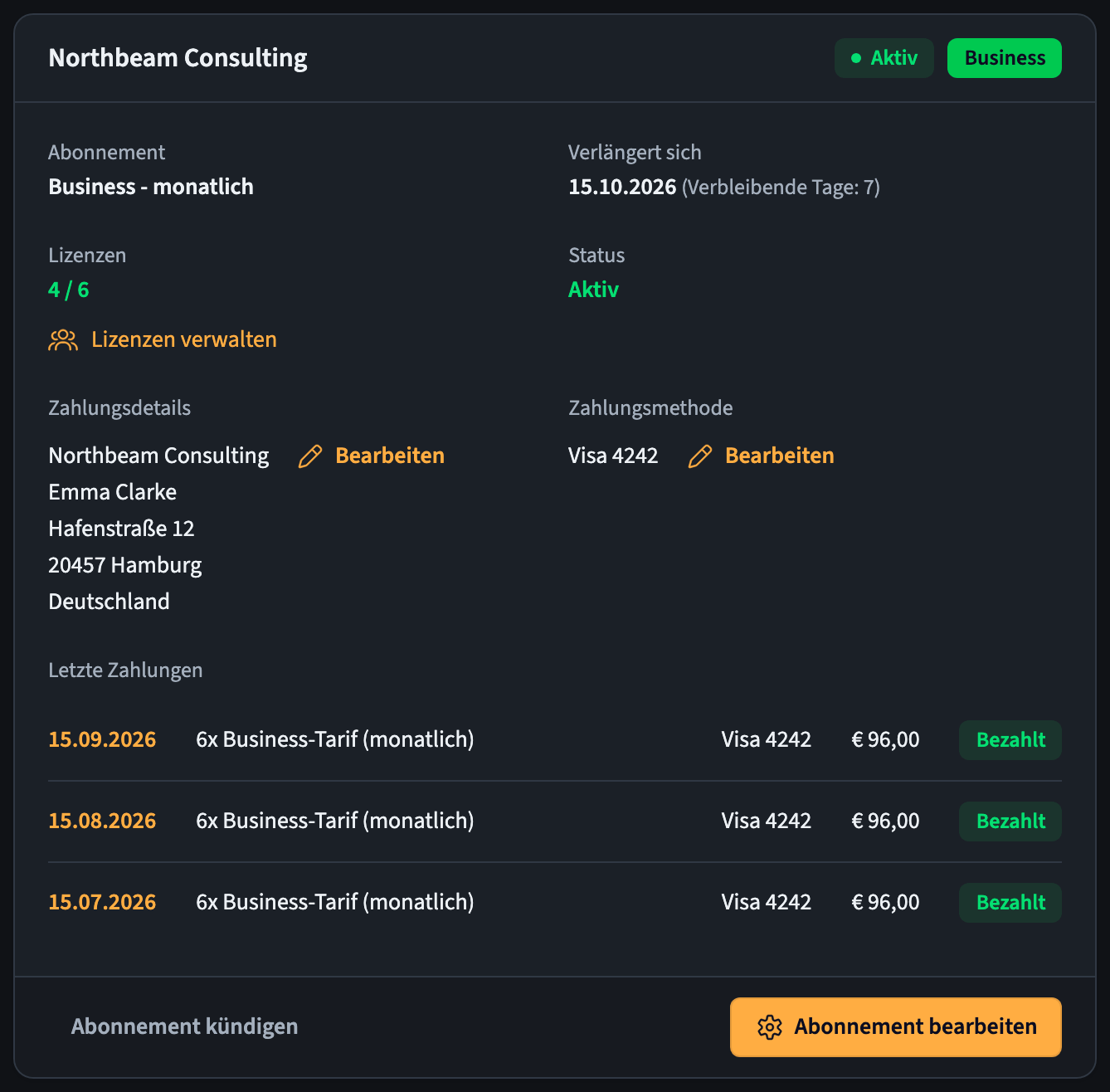Click the Letzte Zahlungen section heading
The width and height of the screenshot is (1110, 1092).
(x=125, y=670)
